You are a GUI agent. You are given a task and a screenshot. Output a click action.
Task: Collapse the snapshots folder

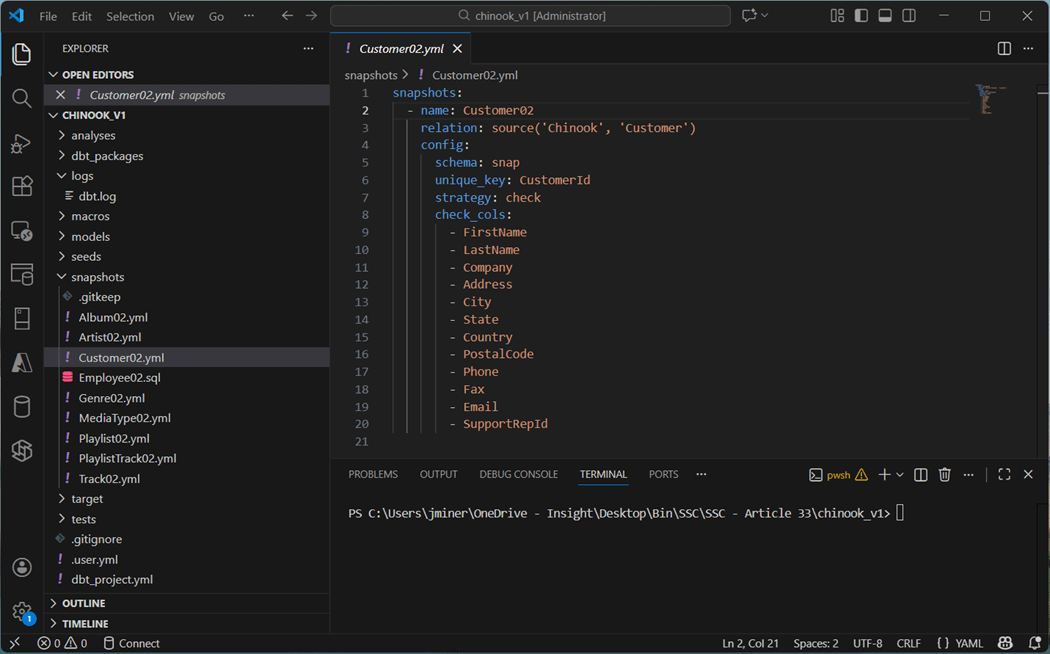point(97,277)
